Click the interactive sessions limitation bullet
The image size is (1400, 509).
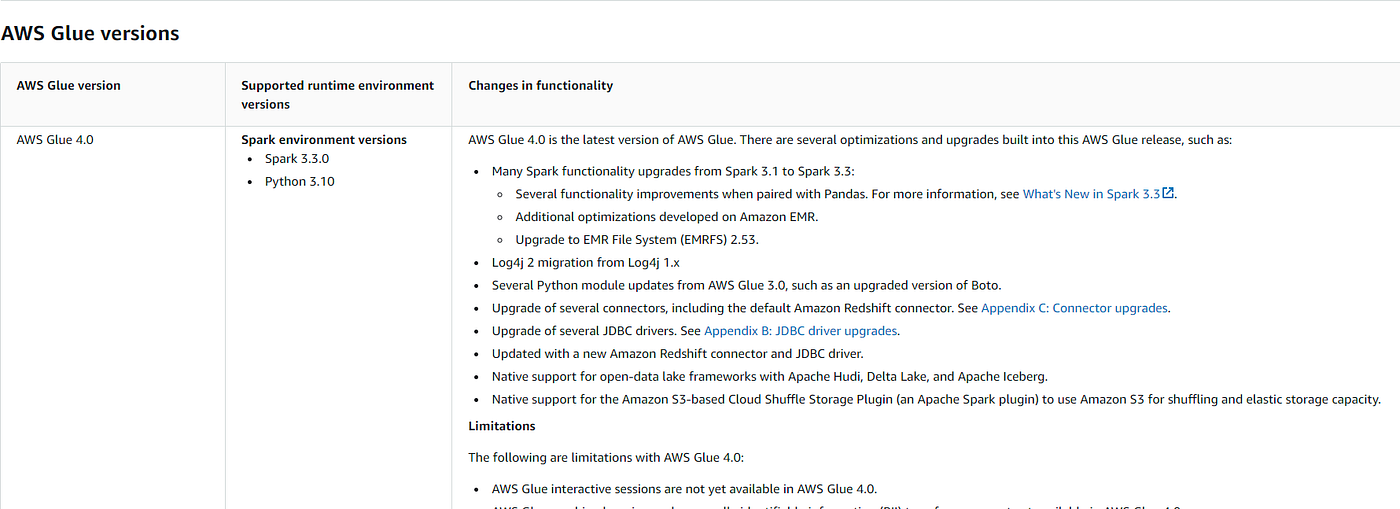point(684,489)
